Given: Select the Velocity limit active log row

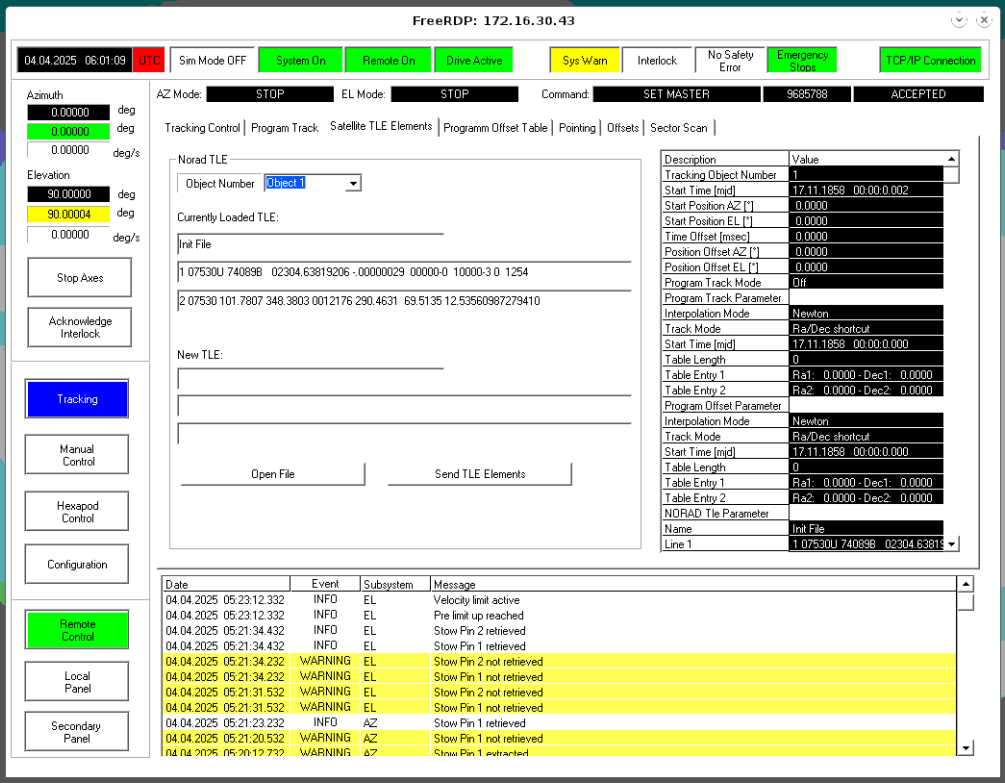Looking at the screenshot, I should (x=559, y=600).
